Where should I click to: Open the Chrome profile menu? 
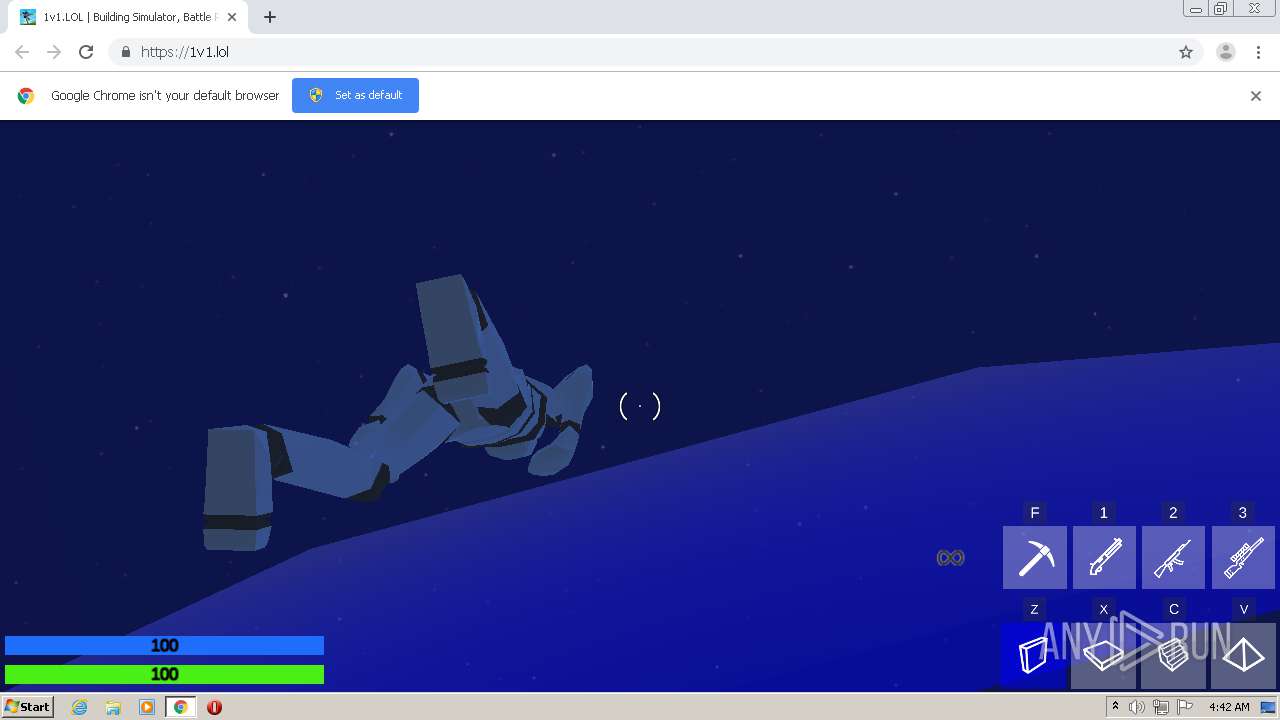click(x=1226, y=52)
